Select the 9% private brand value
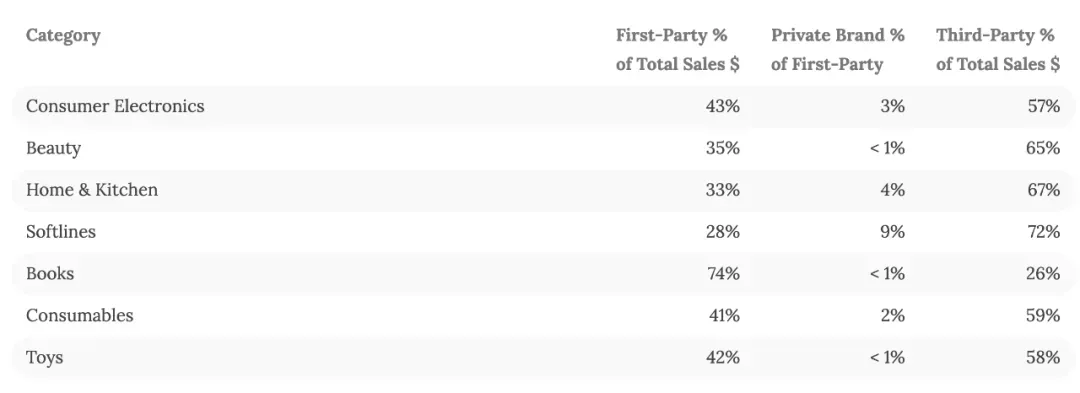The image size is (1080, 393). (893, 232)
